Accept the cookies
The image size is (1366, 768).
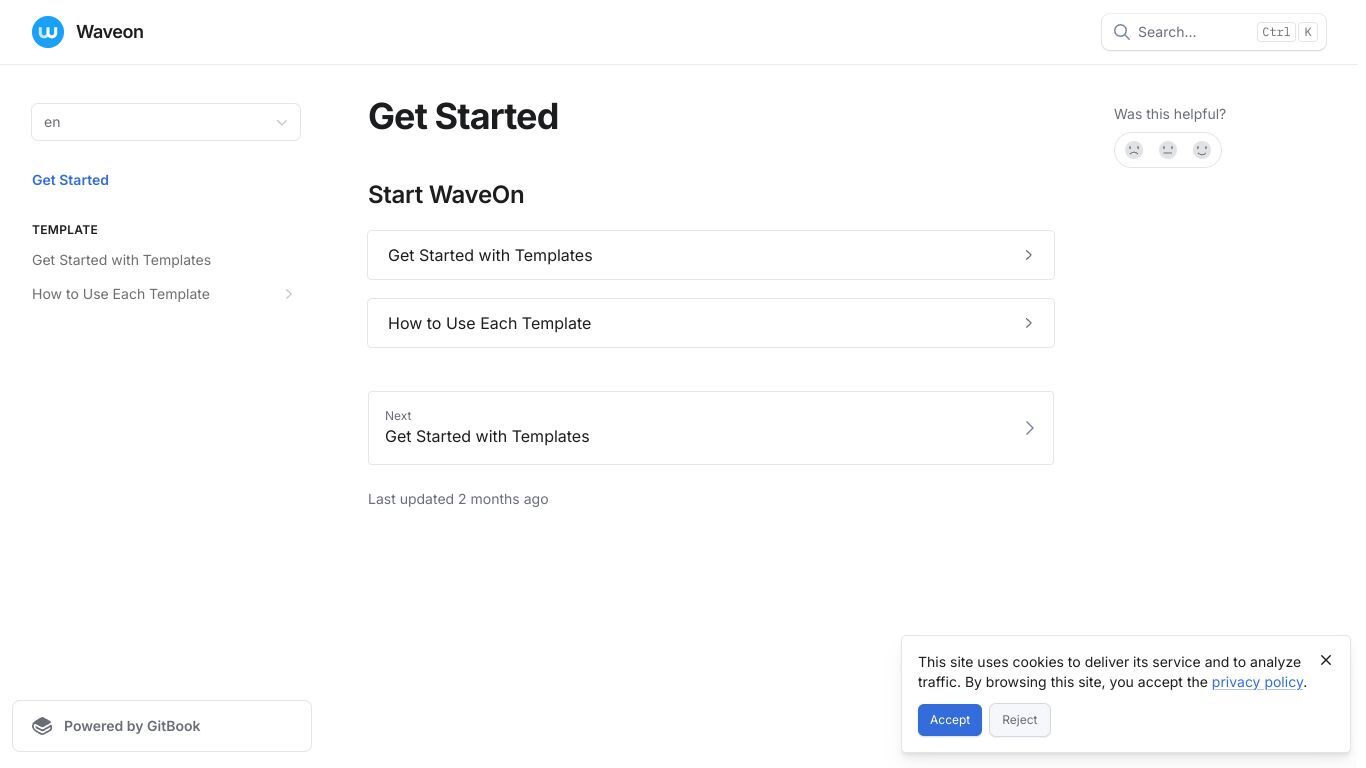pyautogui.click(x=950, y=720)
